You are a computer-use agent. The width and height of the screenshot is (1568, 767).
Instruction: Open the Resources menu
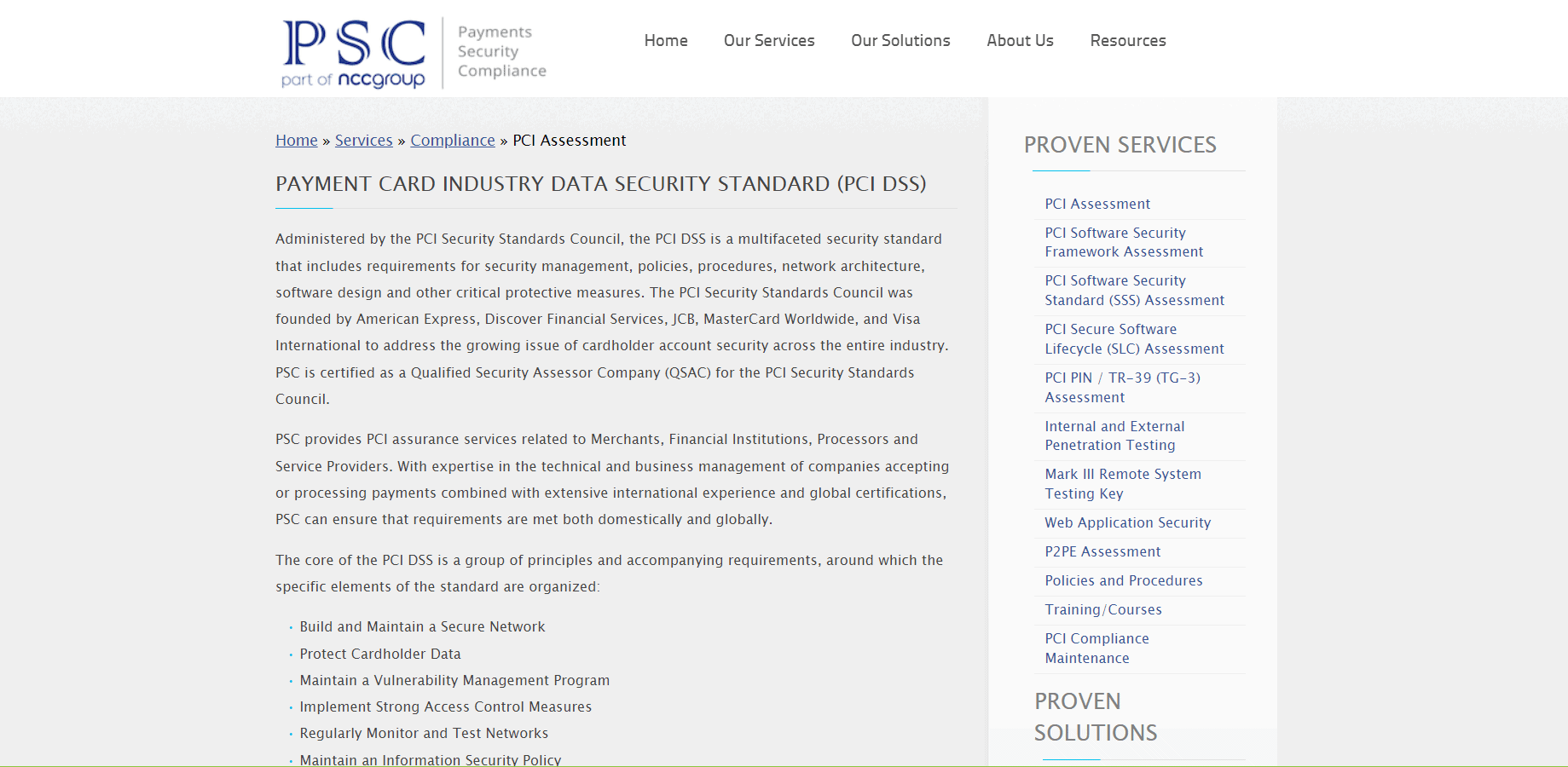1127,40
